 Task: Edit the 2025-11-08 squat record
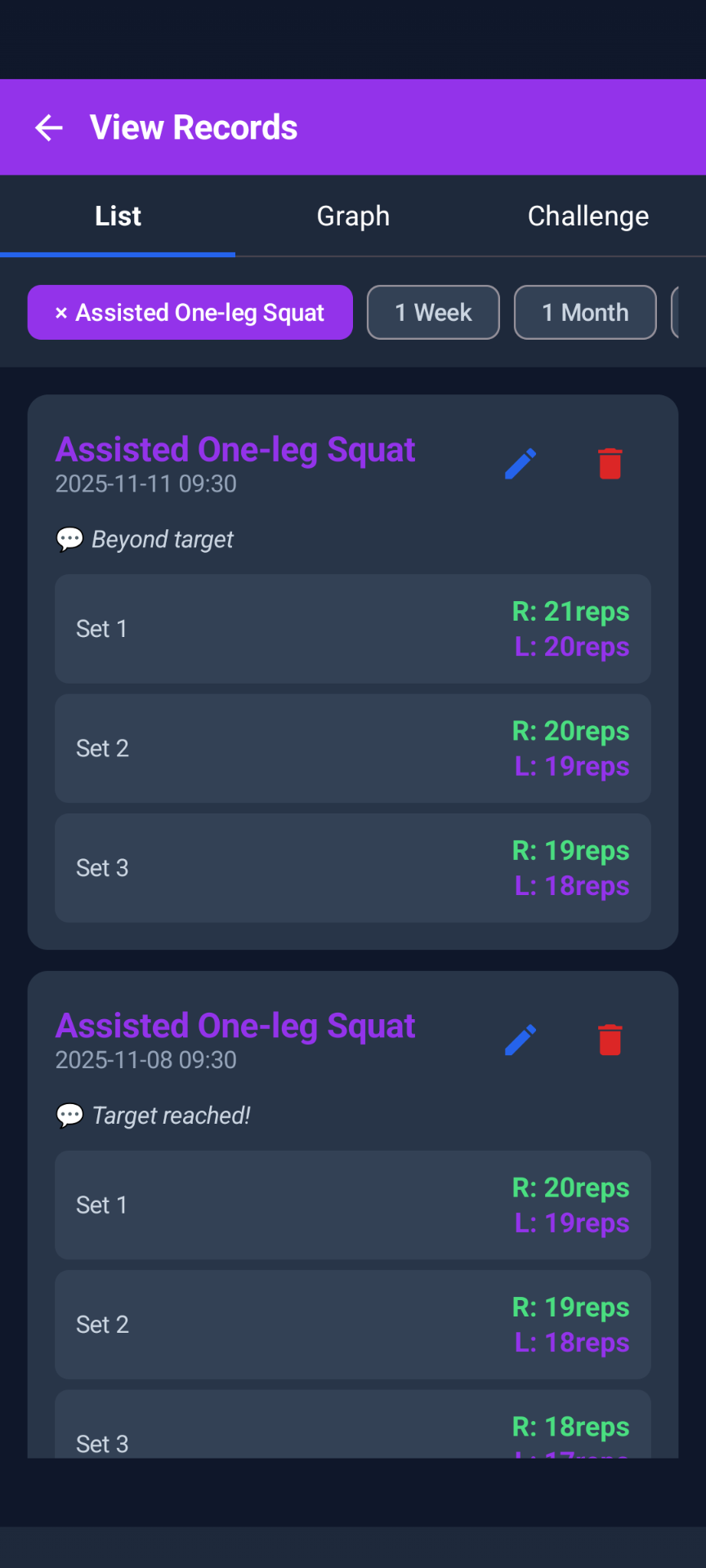coord(521,1040)
